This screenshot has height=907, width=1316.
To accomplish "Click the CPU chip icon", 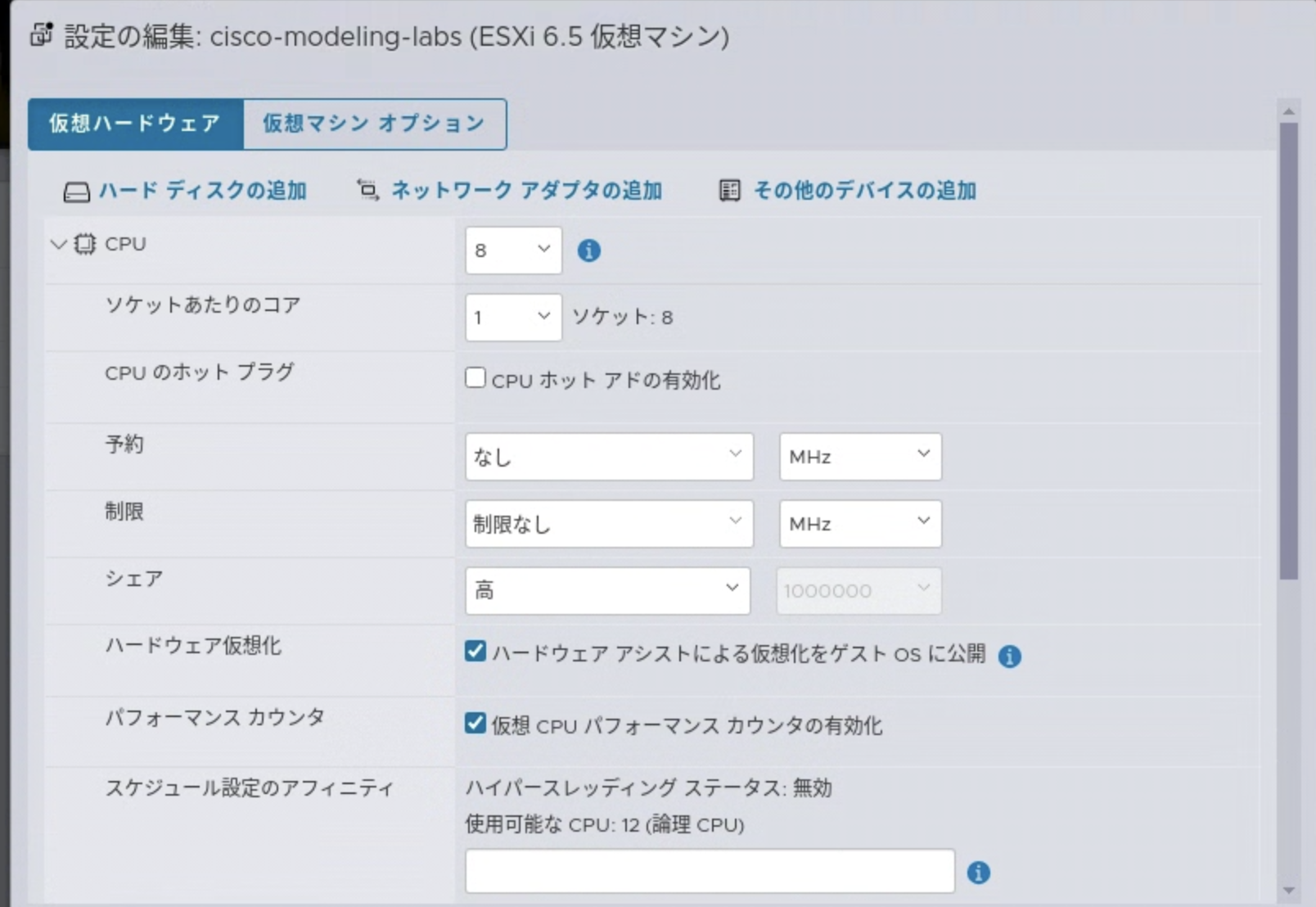I will [84, 244].
